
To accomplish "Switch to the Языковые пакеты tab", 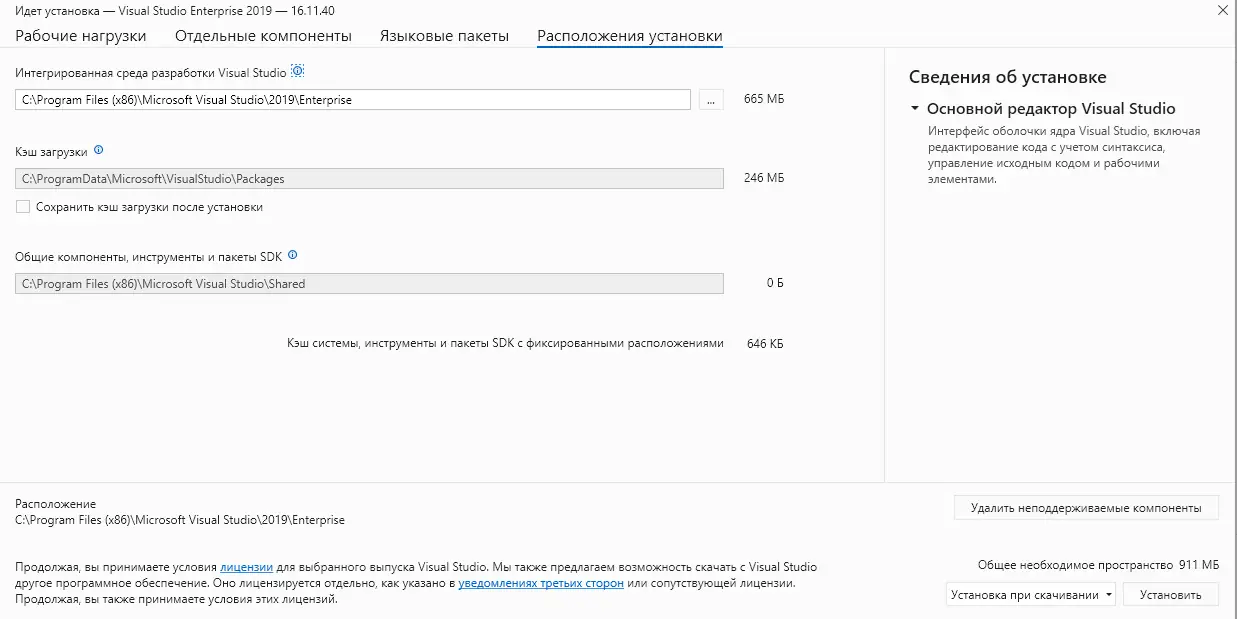I will (x=442, y=34).
